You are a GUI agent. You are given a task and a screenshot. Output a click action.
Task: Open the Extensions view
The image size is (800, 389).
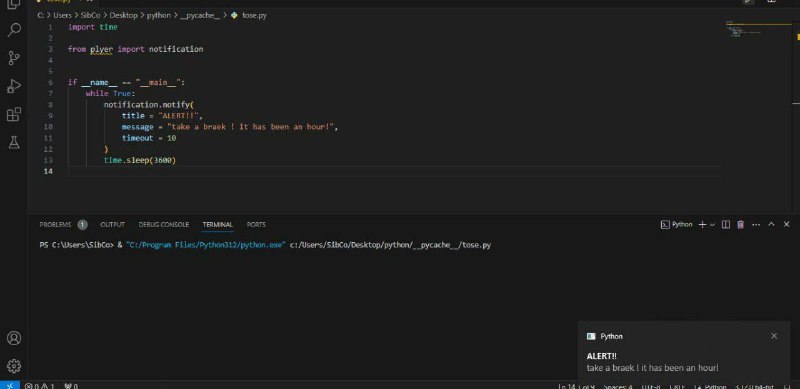click(x=14, y=114)
